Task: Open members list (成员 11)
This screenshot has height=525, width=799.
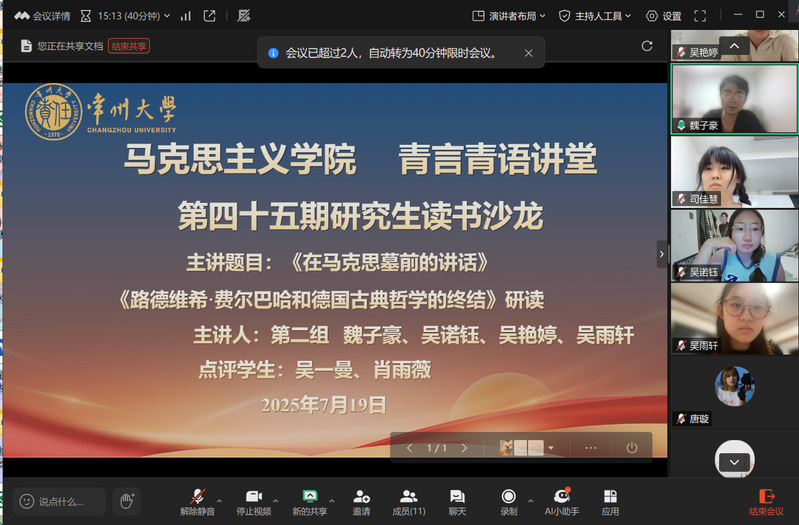Action: [409, 502]
